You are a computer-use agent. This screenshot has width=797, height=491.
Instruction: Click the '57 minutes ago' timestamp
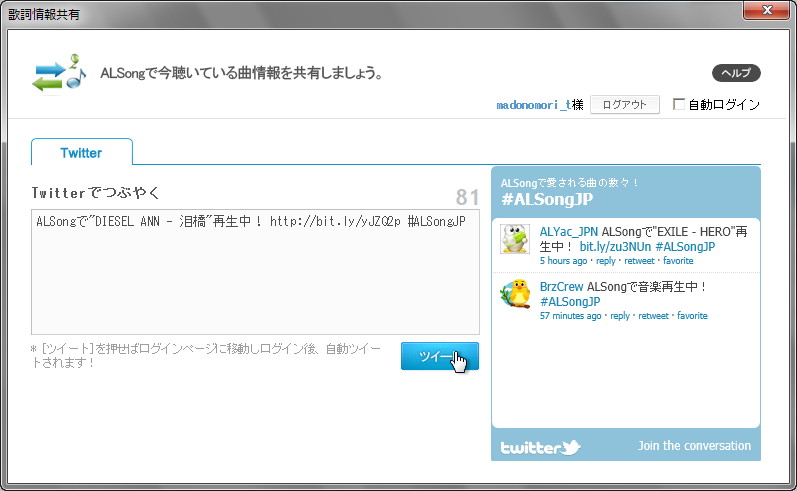click(x=570, y=316)
